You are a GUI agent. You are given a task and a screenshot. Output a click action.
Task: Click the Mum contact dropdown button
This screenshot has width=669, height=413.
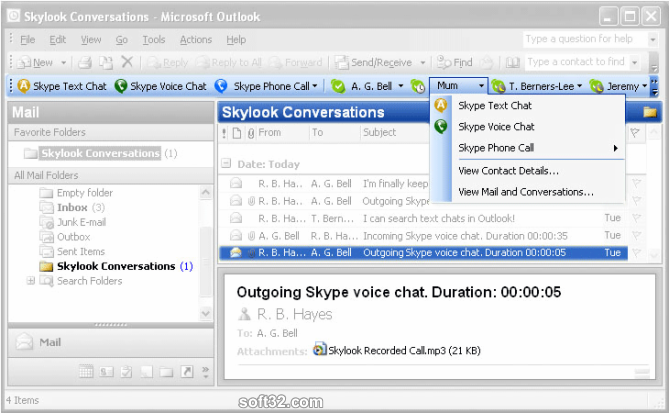pyautogui.click(x=481, y=86)
